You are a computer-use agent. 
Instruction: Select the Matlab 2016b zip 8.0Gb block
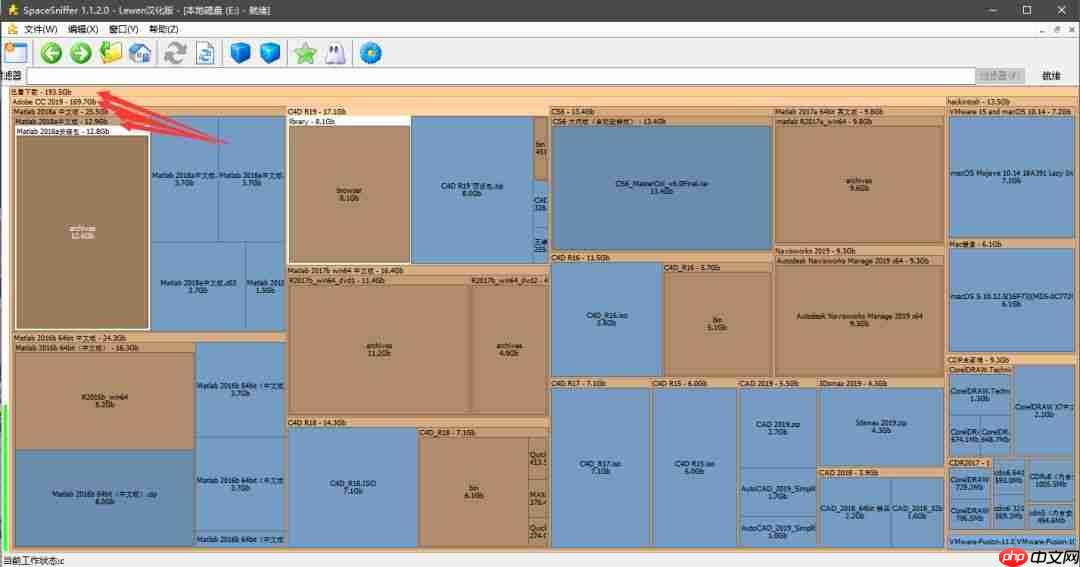coord(104,498)
